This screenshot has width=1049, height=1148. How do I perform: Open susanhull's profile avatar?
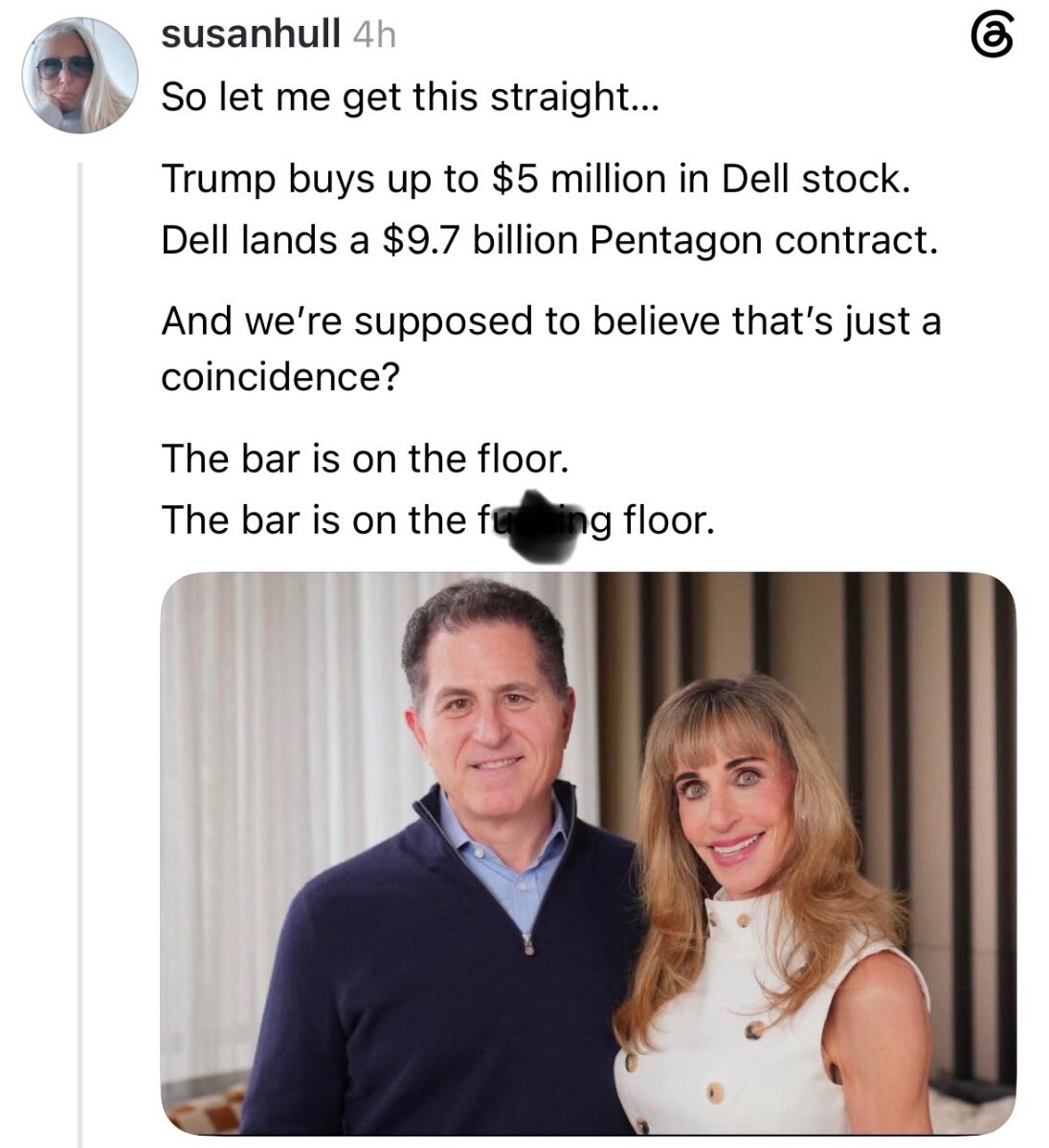[x=80, y=77]
